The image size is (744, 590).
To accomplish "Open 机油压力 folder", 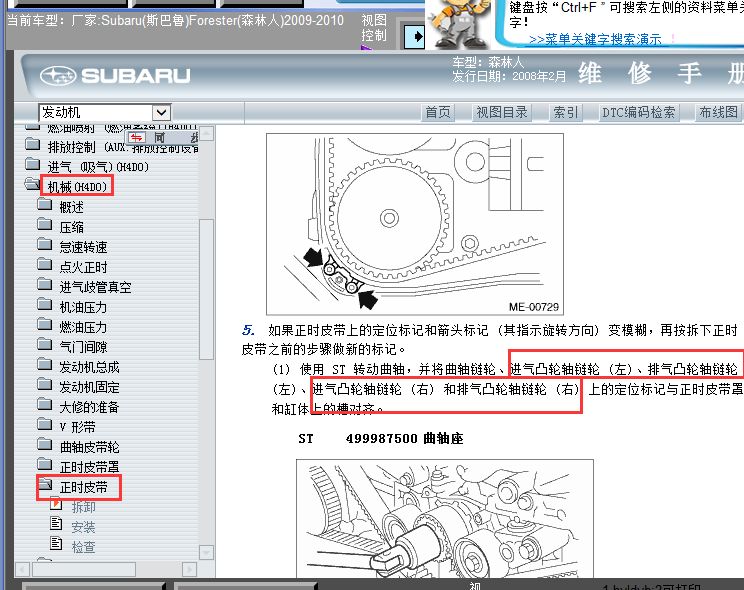I will (84, 307).
